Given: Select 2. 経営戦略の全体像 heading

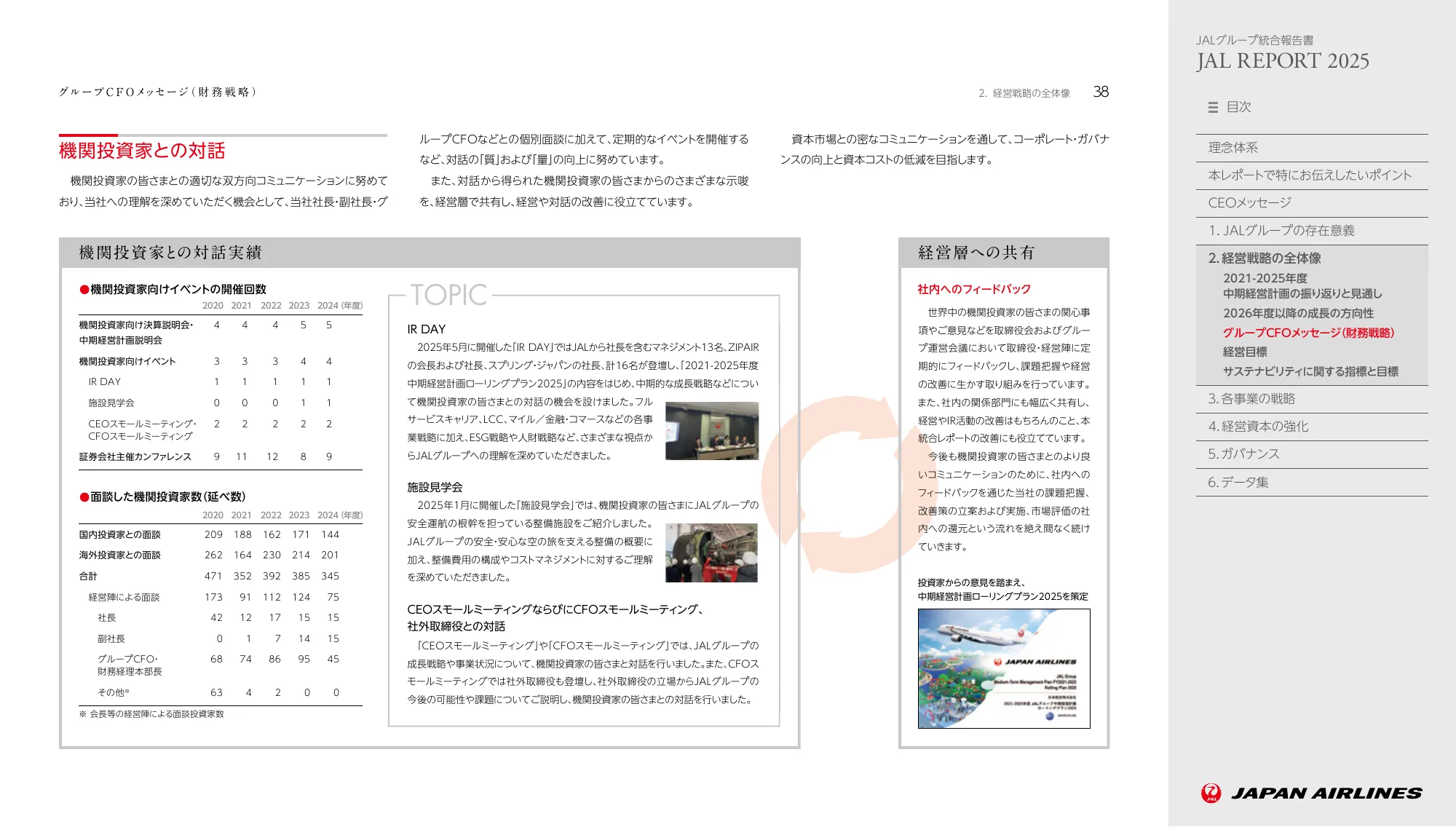Looking at the screenshot, I should 1265,258.
